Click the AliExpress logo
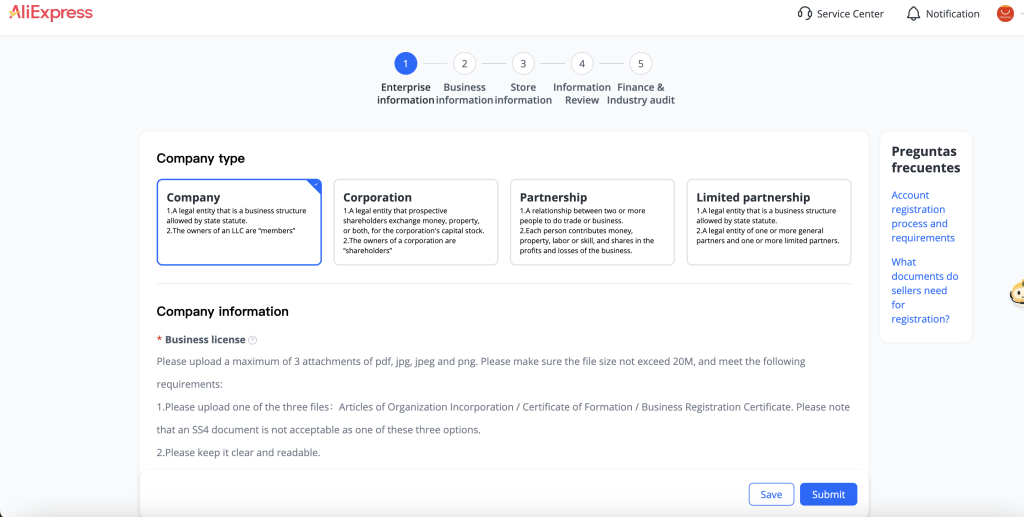 point(50,13)
